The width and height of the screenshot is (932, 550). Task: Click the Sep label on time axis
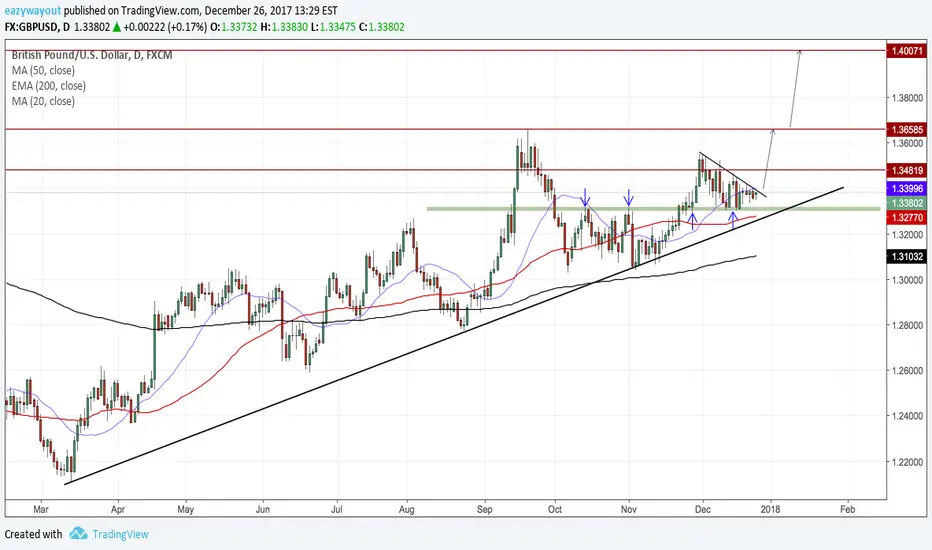pyautogui.click(x=485, y=510)
